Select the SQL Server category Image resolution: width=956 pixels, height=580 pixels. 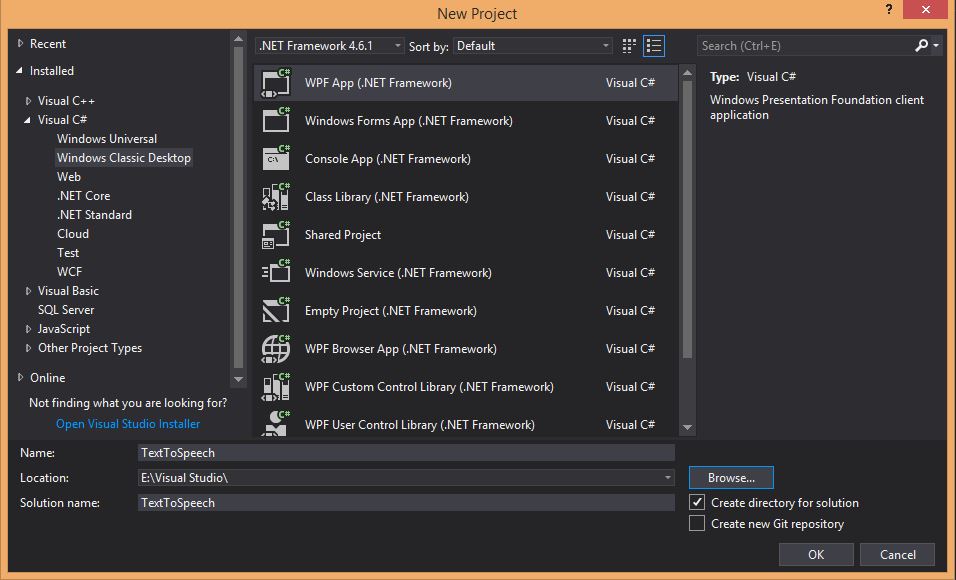coord(66,310)
